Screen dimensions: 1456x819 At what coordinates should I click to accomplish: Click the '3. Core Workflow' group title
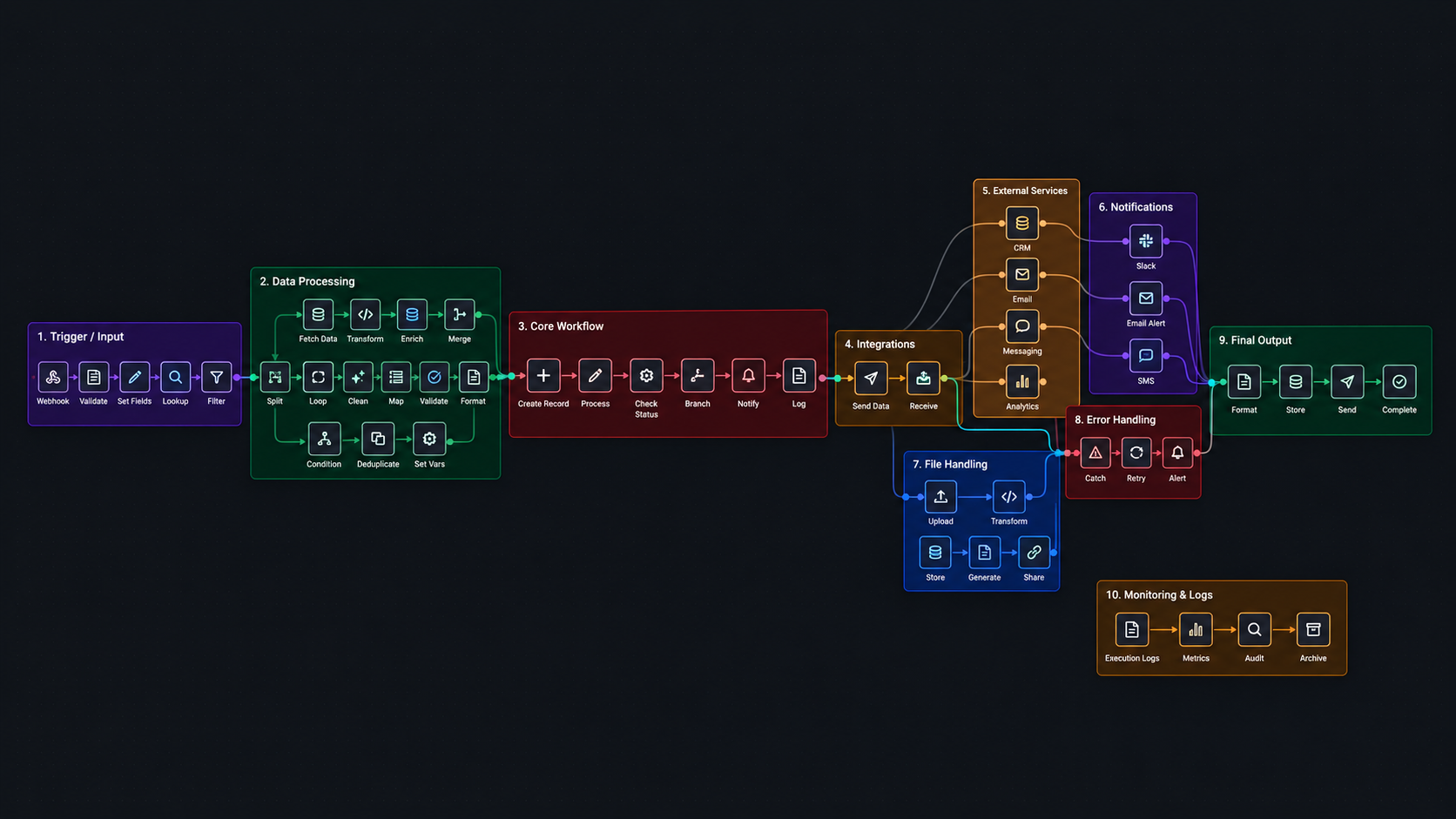coord(561,326)
